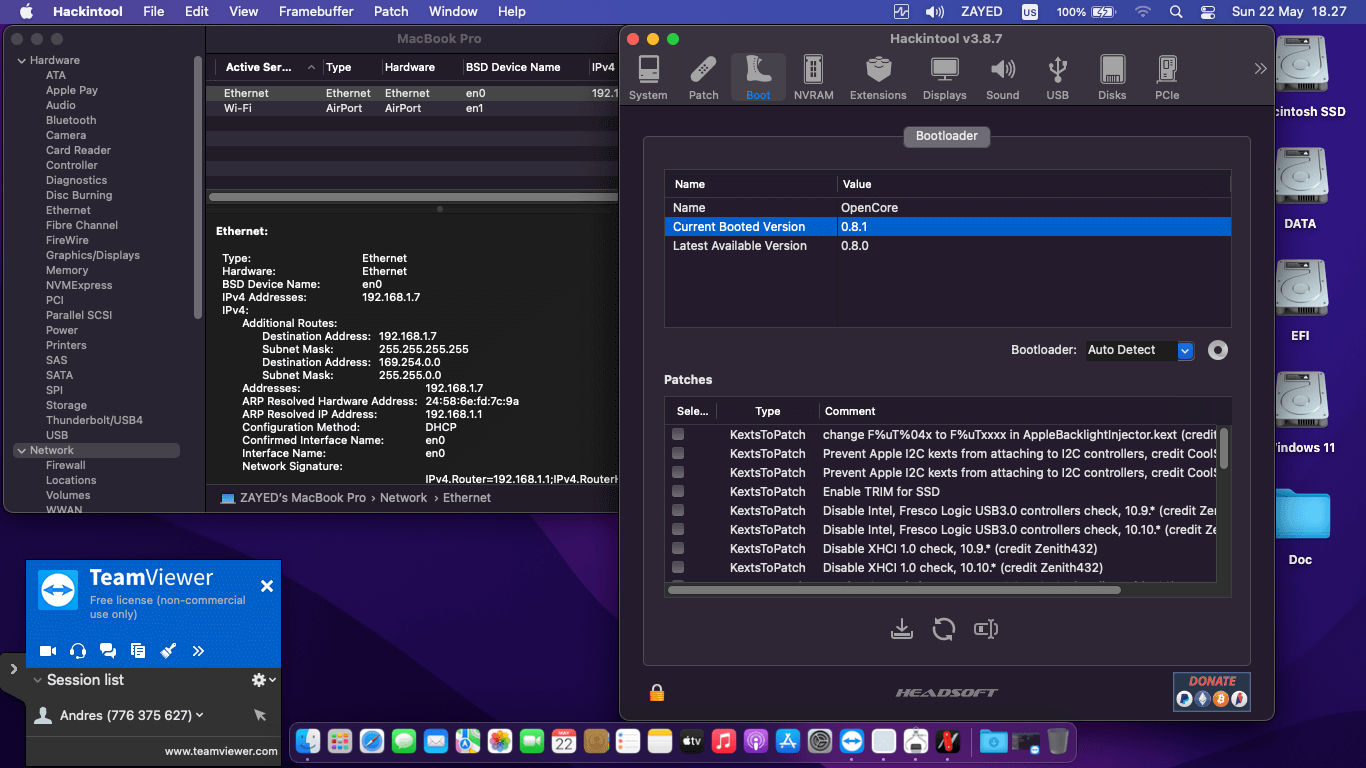
Task: Collapse the TeamViewer Session list
Action: 38,680
